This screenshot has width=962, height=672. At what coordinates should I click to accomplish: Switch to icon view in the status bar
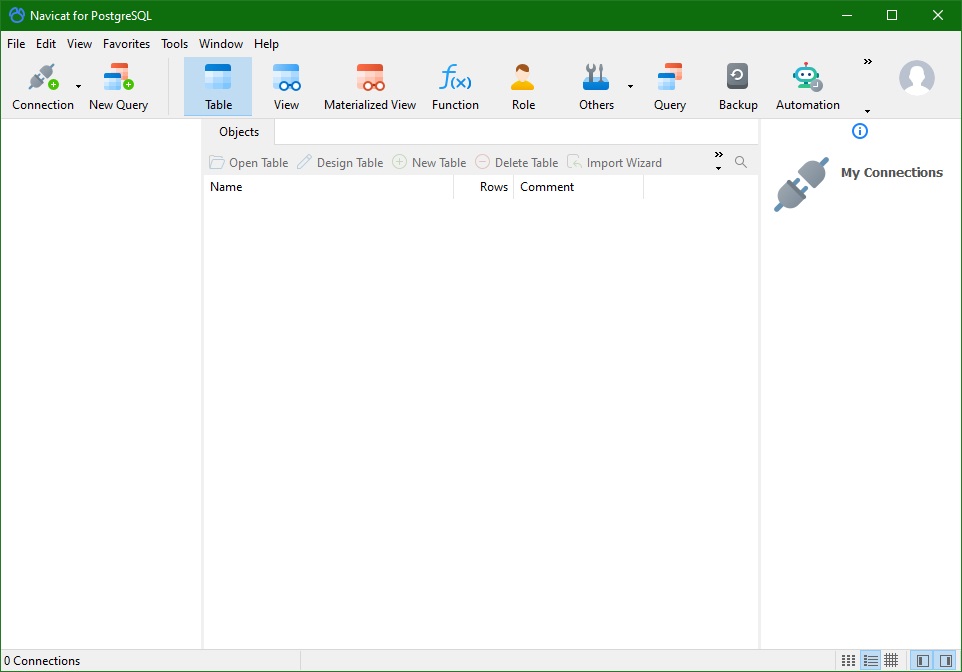848,660
